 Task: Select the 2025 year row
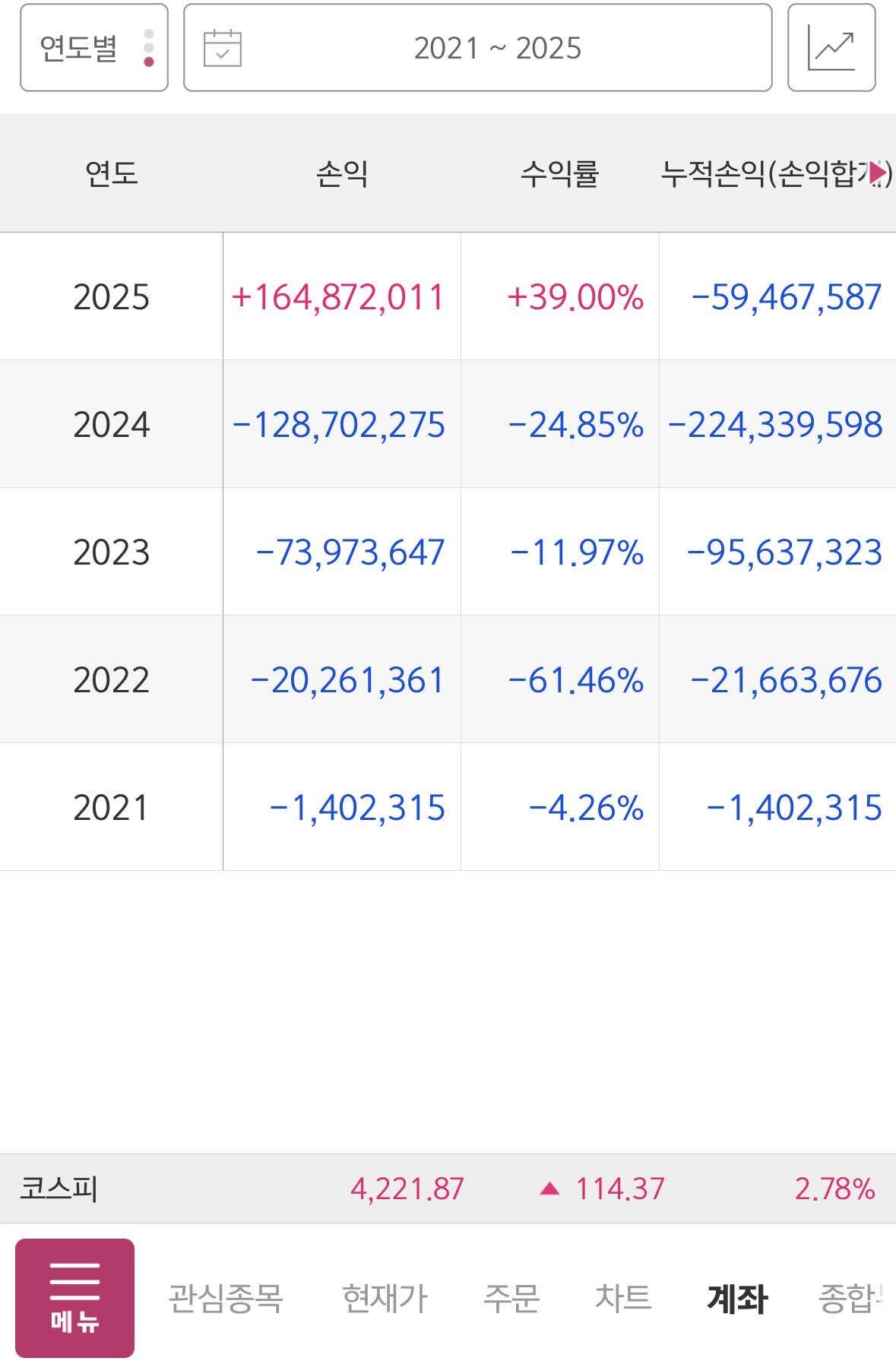[111, 296]
